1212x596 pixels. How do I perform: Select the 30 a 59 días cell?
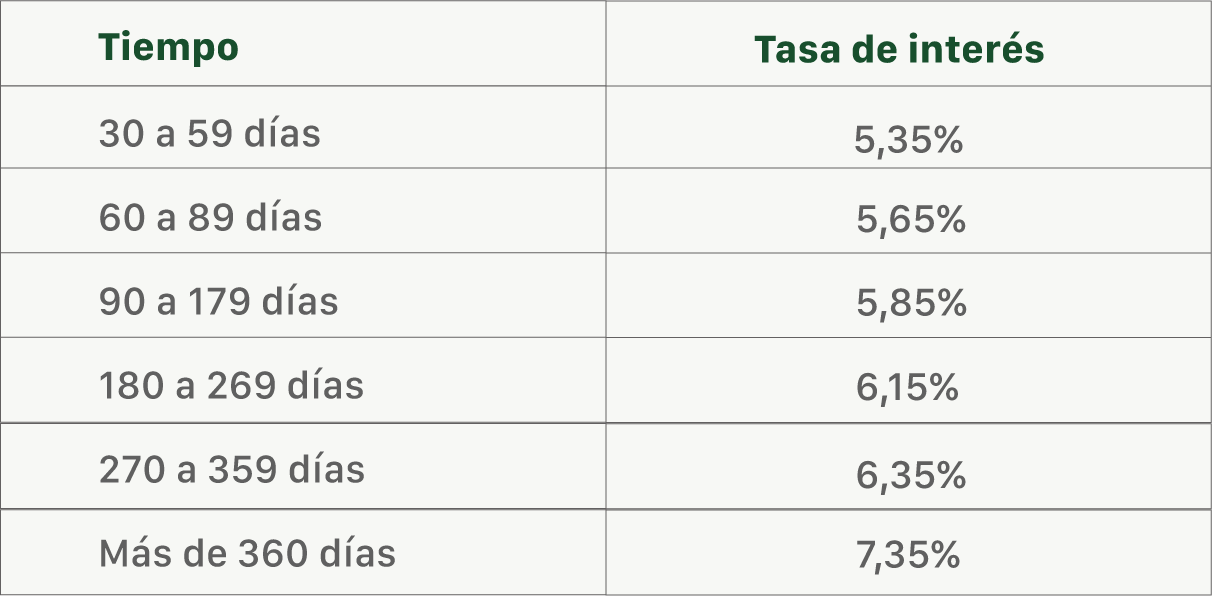[x=209, y=133]
